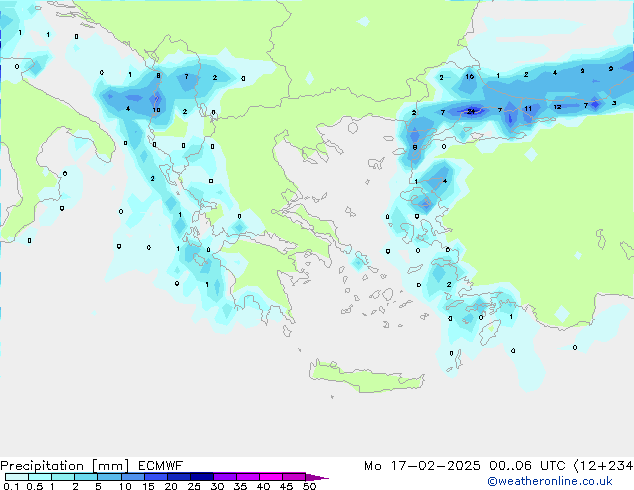Click the 'Mo 17-02-2025' date text
Image resolution: width=634 pixels, height=490 pixels.
point(422,466)
